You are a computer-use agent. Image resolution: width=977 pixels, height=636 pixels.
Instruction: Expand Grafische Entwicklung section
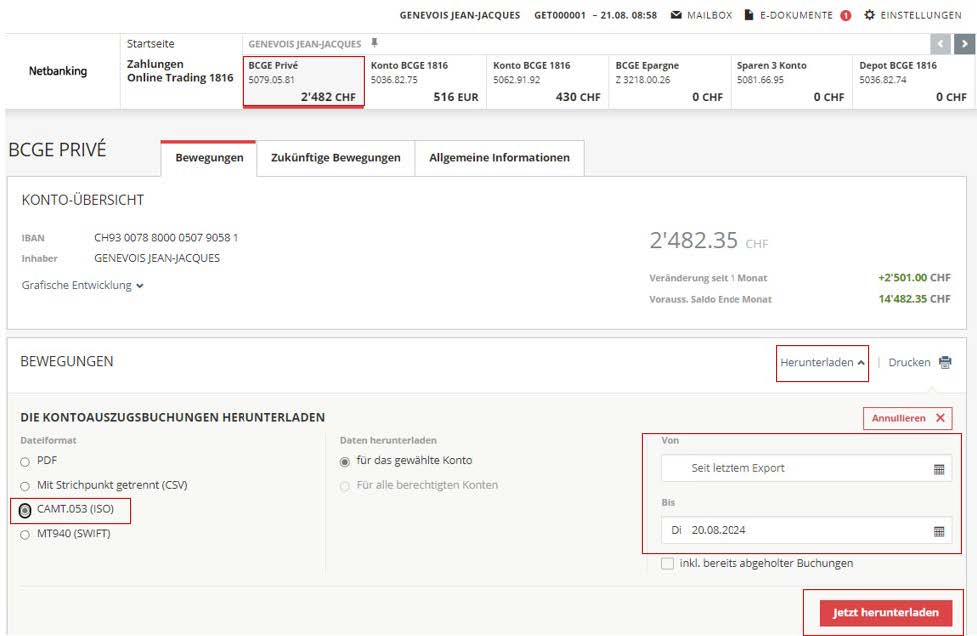pyautogui.click(x=82, y=285)
